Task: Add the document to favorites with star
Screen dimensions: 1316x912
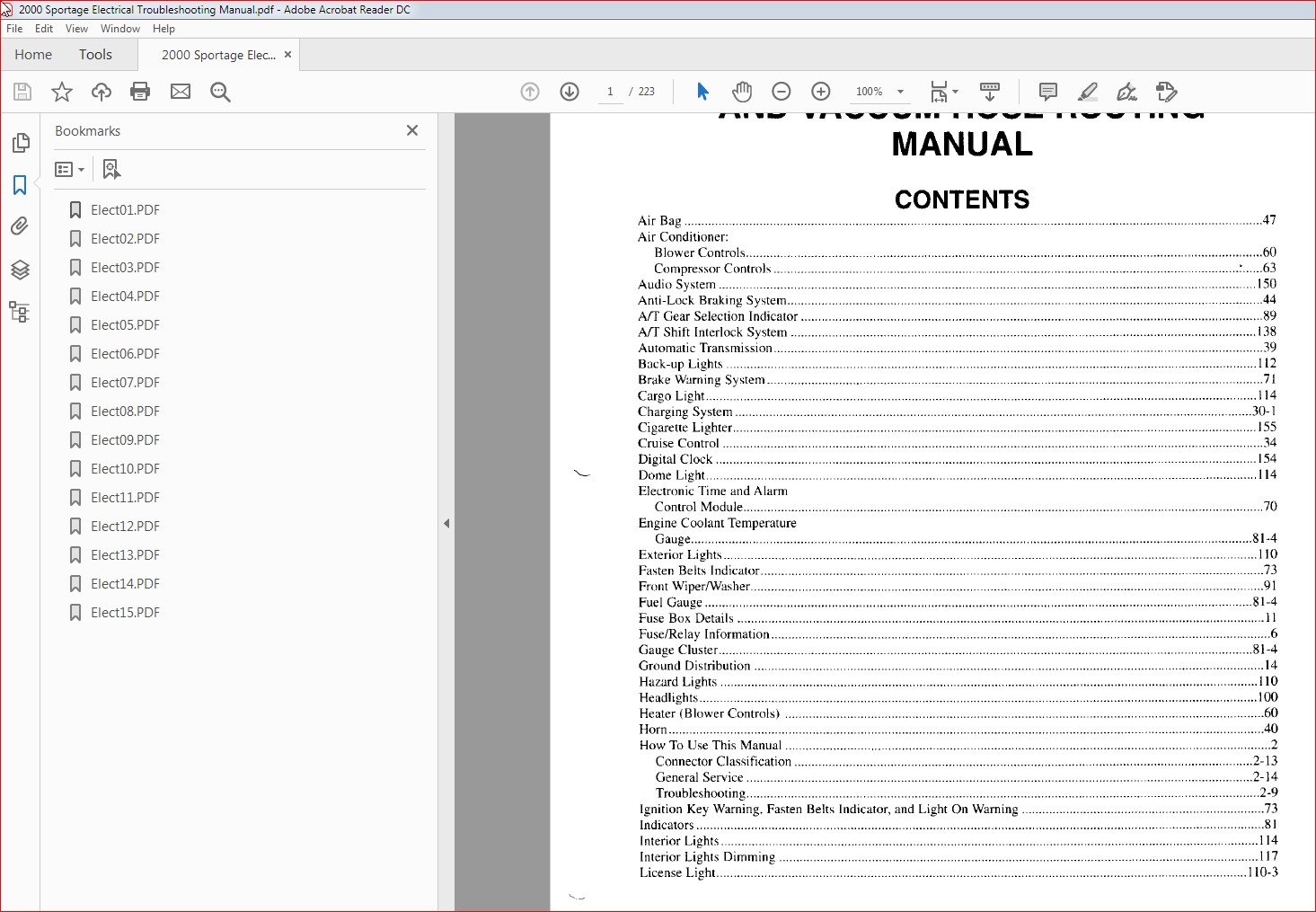Action: click(x=62, y=92)
